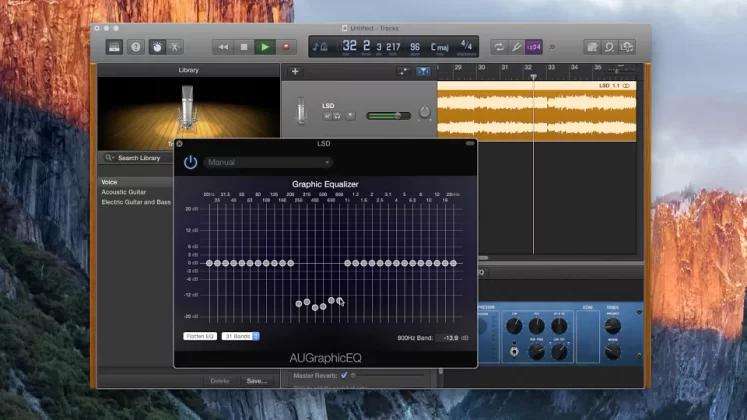Viewport: 747px width, 420px height.
Task: Click the Flatten EQ button
Action: pos(200,336)
